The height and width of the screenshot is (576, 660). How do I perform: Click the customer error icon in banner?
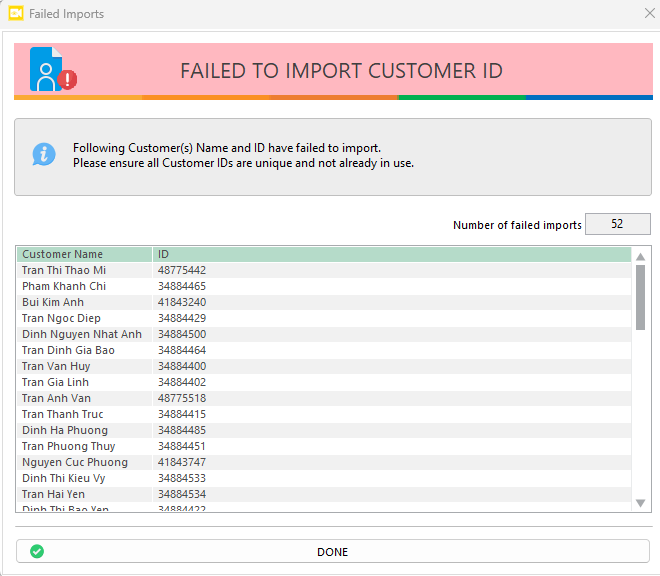pos(52,70)
